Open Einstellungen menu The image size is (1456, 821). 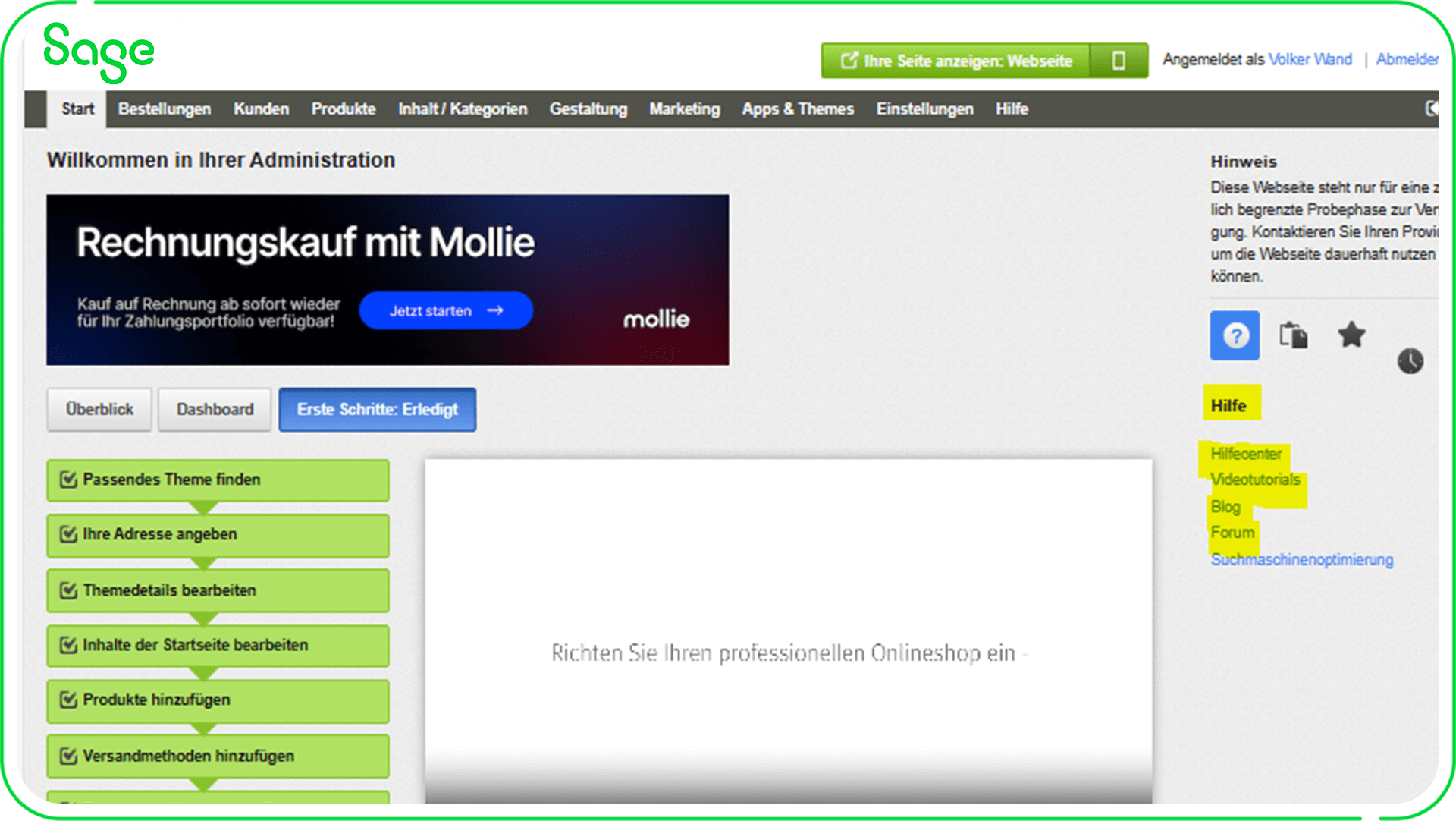click(924, 109)
